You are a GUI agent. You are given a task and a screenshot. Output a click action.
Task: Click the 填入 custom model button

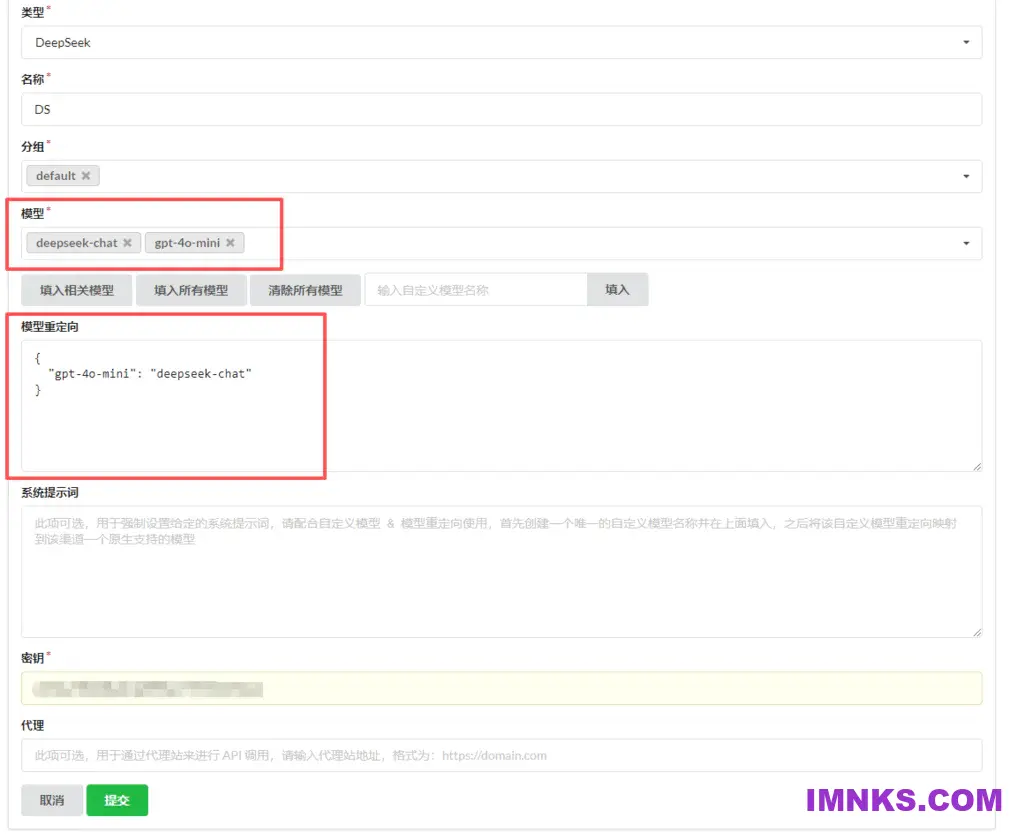617,289
